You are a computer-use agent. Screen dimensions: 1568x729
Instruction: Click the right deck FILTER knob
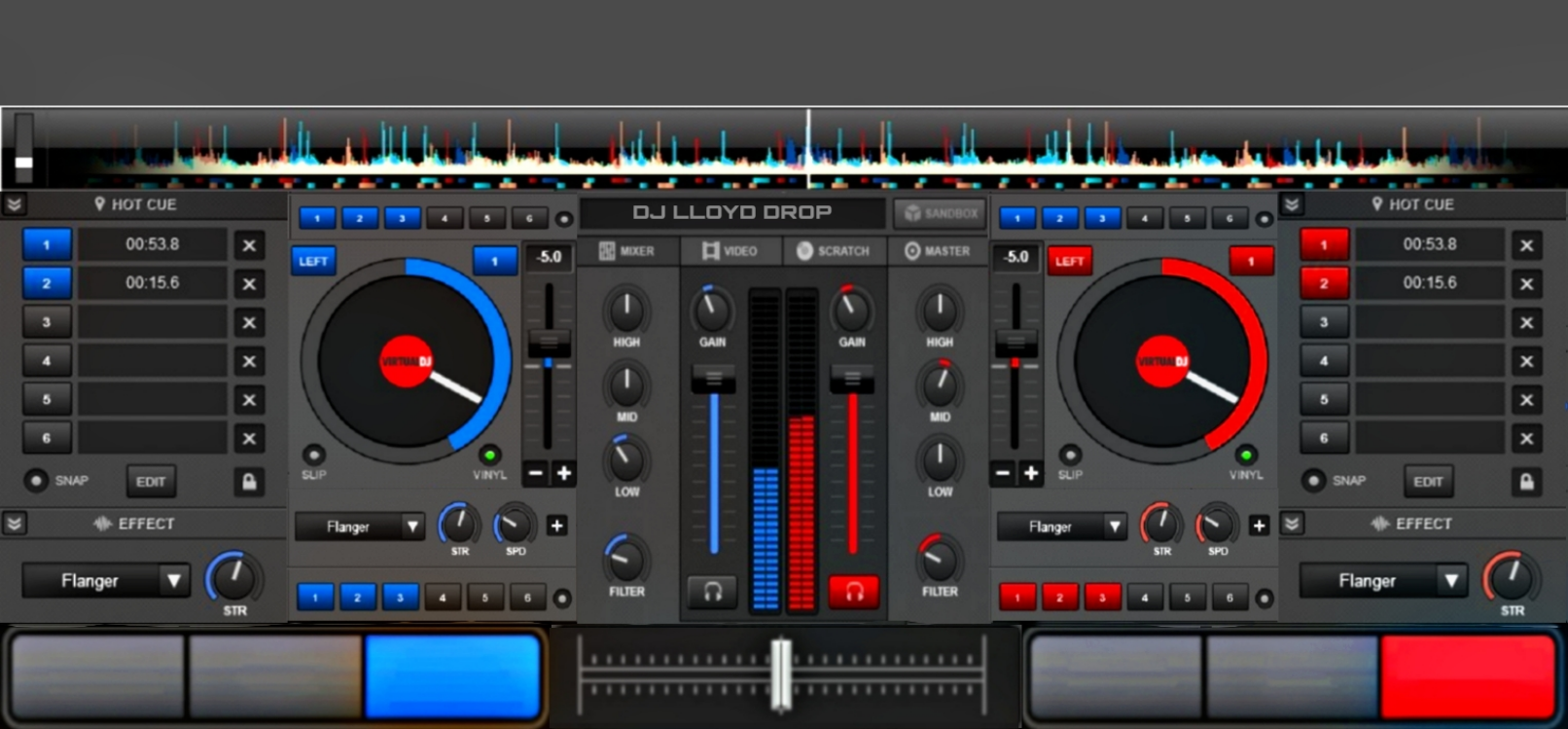pos(940,560)
